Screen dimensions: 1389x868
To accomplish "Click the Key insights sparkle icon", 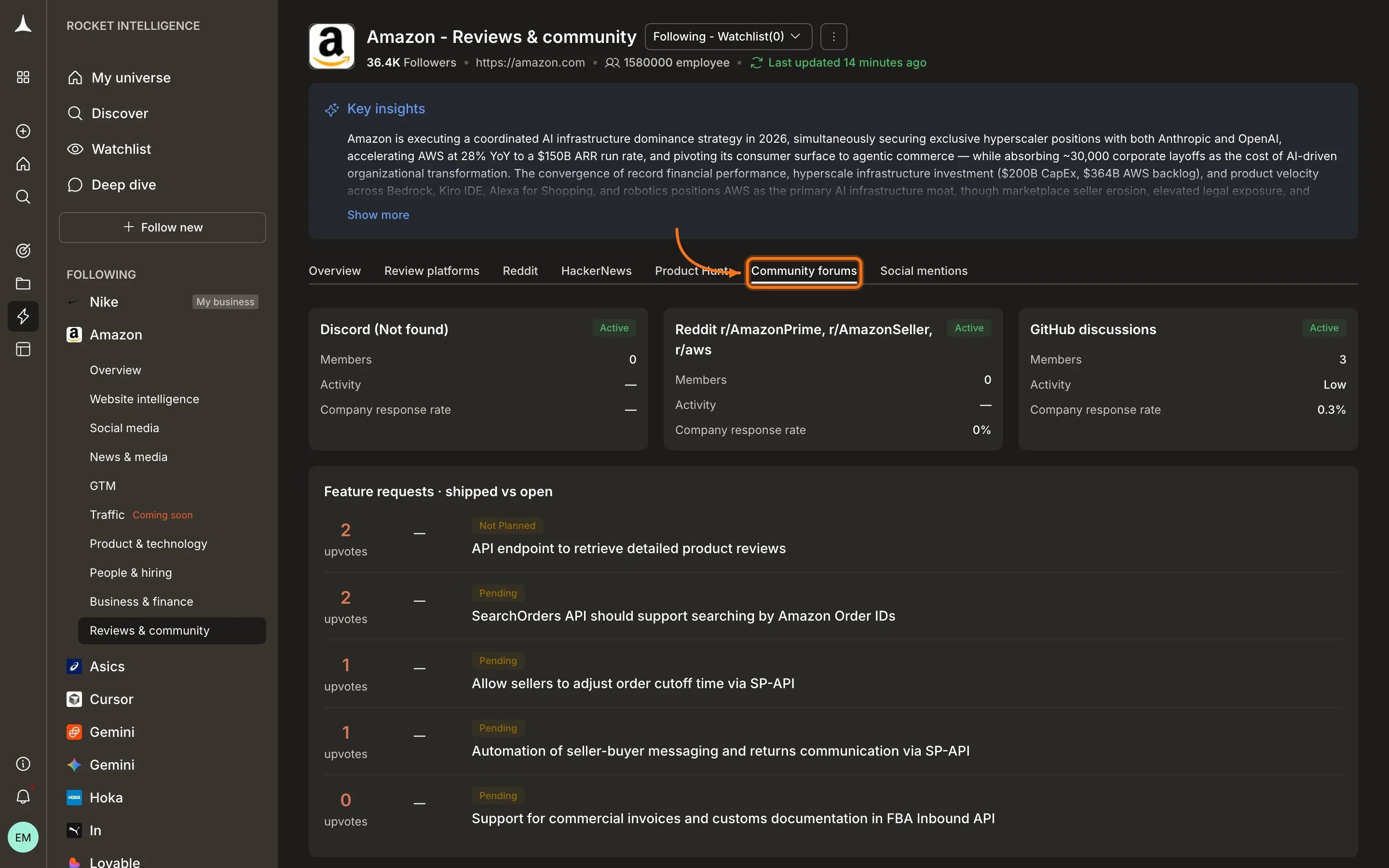I will [x=332, y=109].
